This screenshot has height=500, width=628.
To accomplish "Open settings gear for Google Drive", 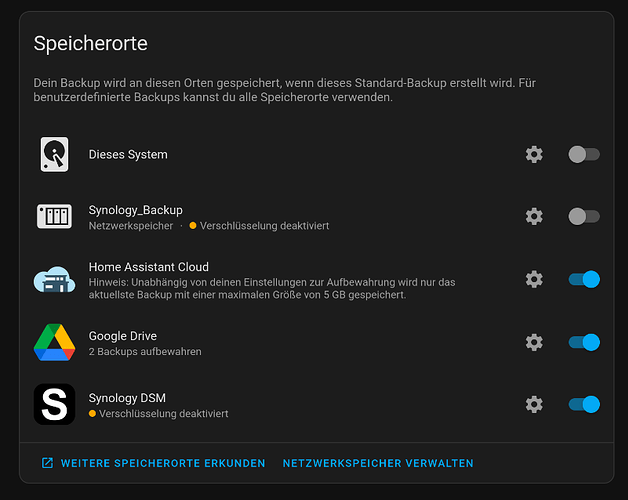I will coord(534,342).
